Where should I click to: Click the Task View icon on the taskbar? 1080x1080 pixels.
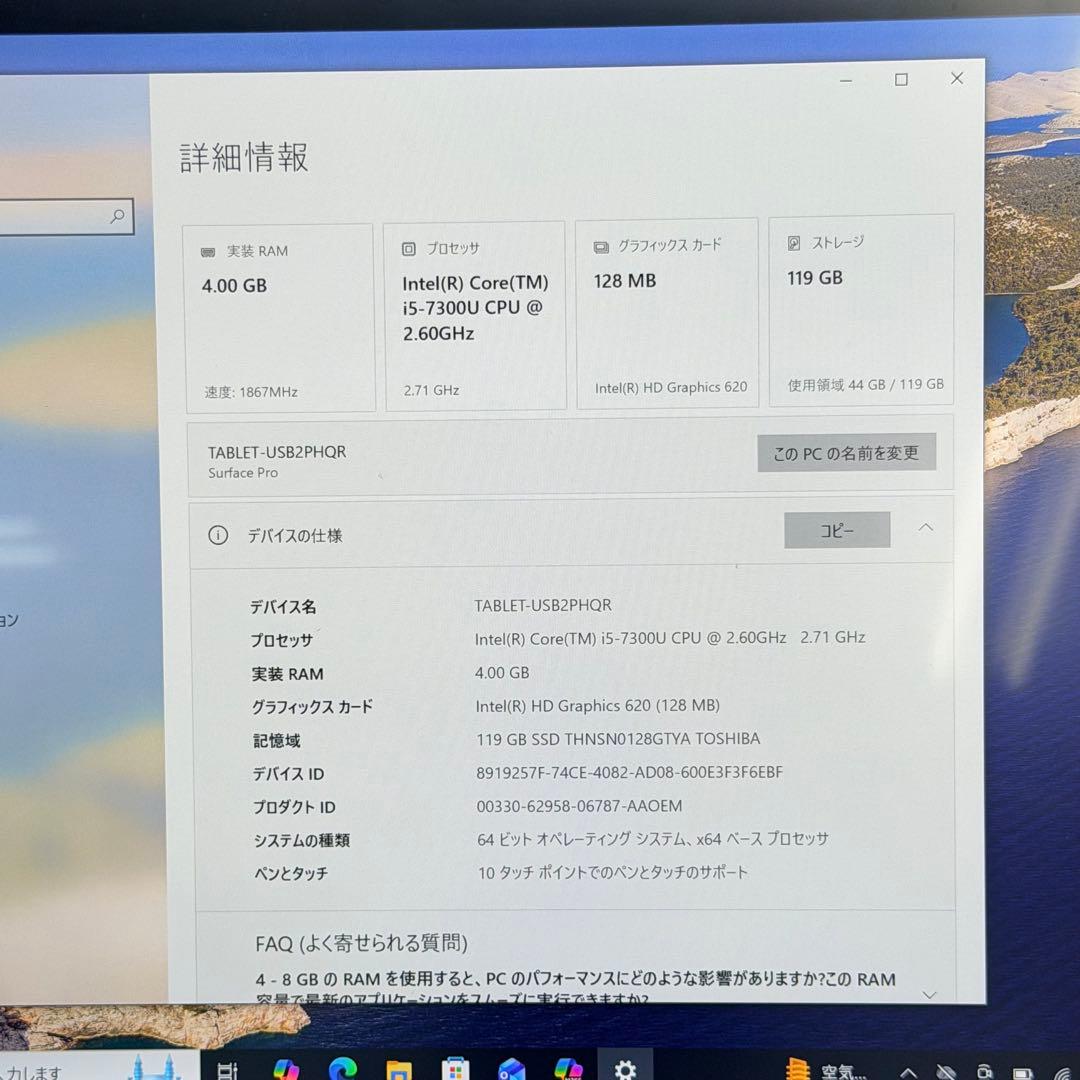pyautogui.click(x=228, y=1067)
